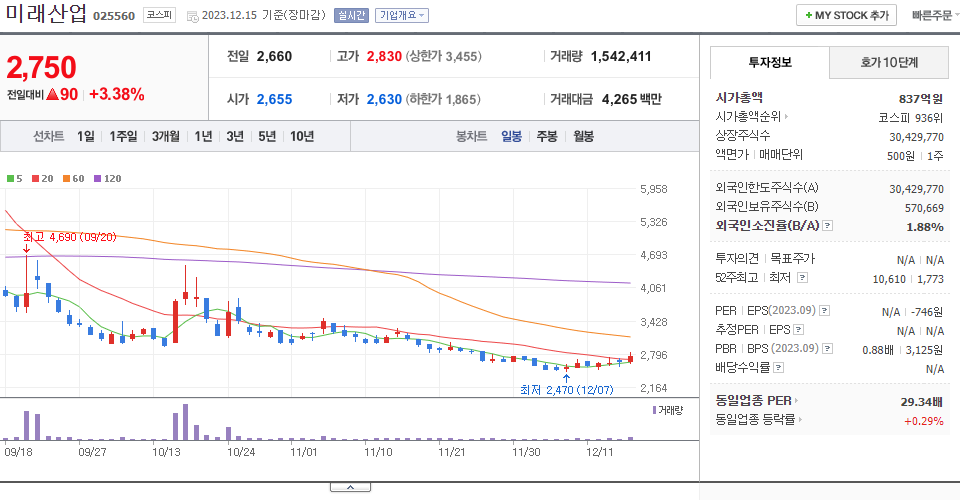Select the 주봉 candle chart
The image size is (960, 500).
click(547, 136)
